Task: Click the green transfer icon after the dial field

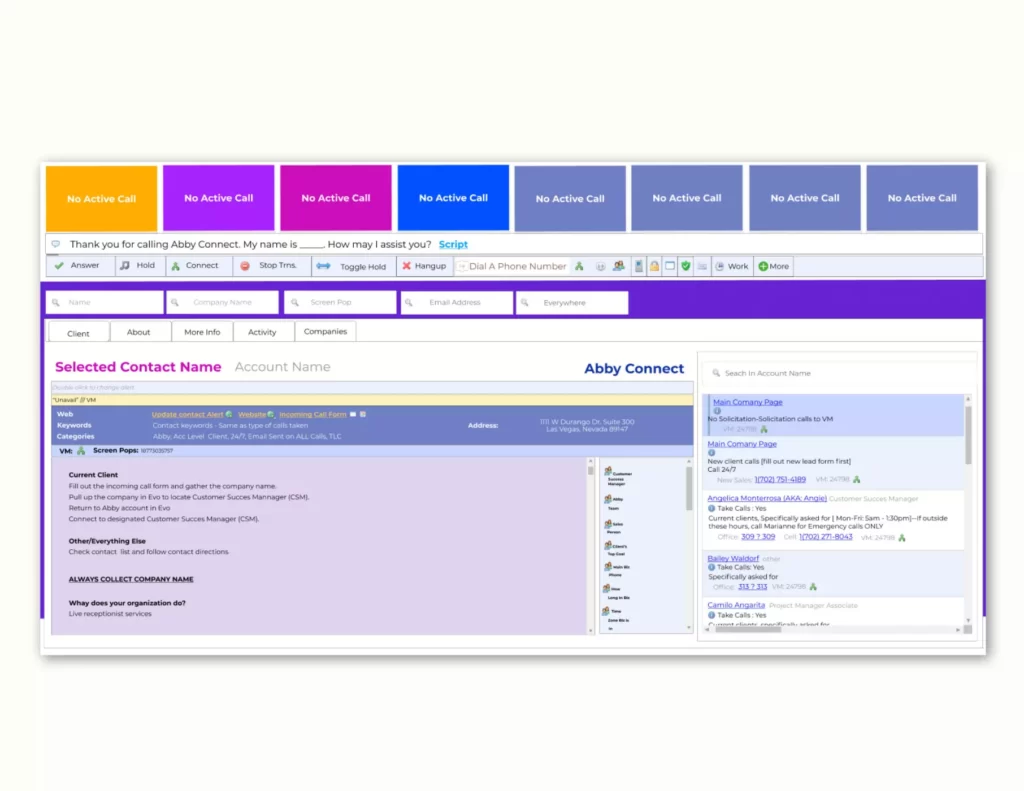Action: (x=579, y=266)
